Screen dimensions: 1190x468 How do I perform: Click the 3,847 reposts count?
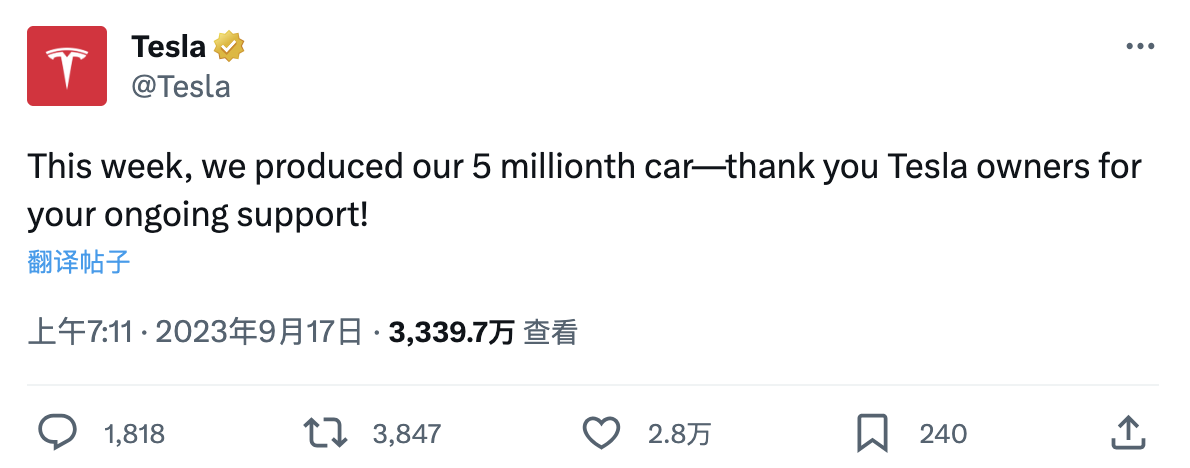[407, 434]
